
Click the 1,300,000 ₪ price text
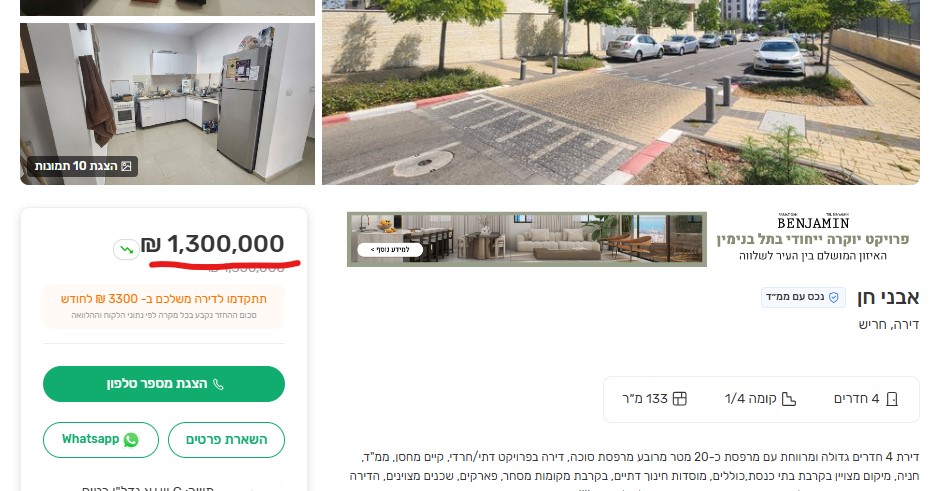click(213, 244)
